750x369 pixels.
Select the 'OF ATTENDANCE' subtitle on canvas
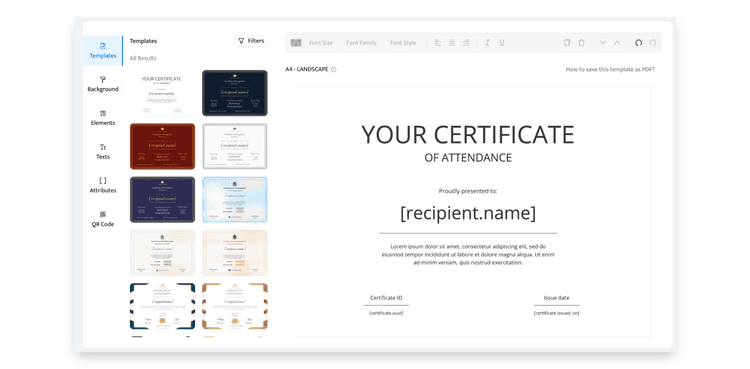[x=468, y=157]
